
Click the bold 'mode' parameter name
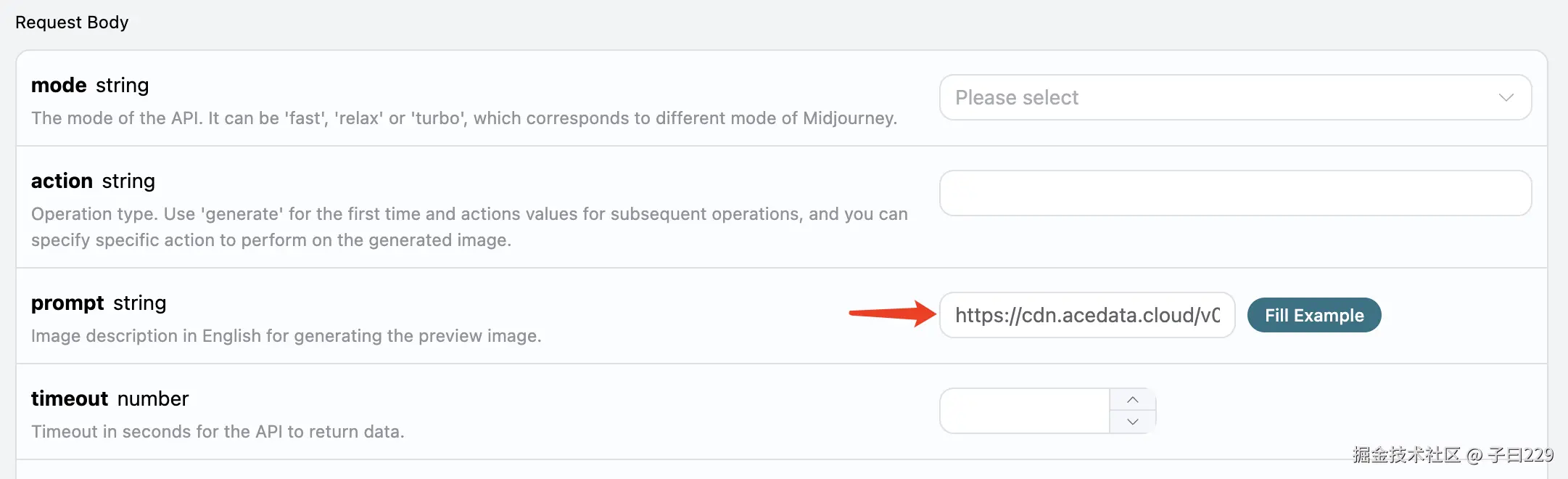pyautogui.click(x=59, y=85)
